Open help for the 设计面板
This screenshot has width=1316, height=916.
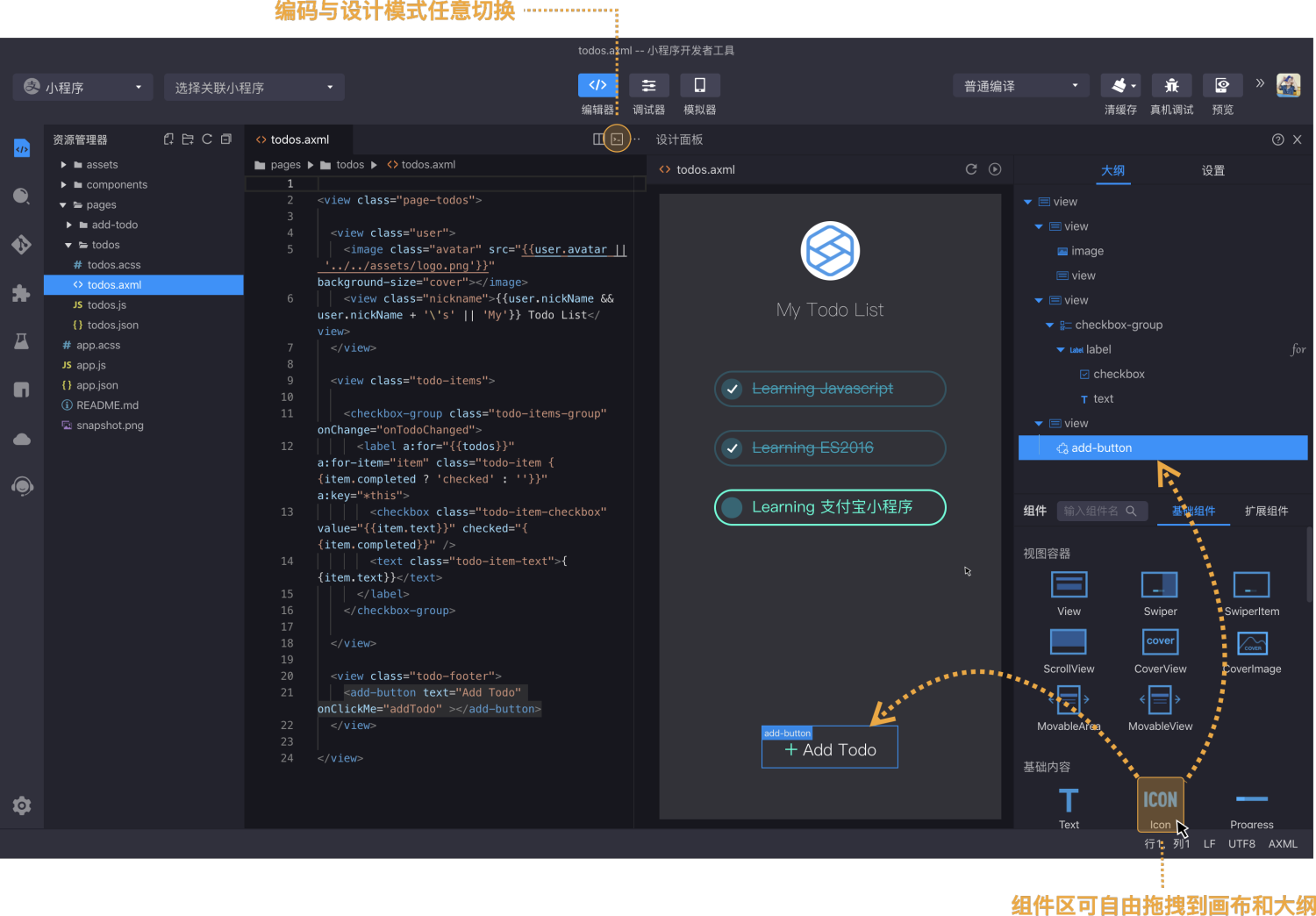click(x=1277, y=140)
